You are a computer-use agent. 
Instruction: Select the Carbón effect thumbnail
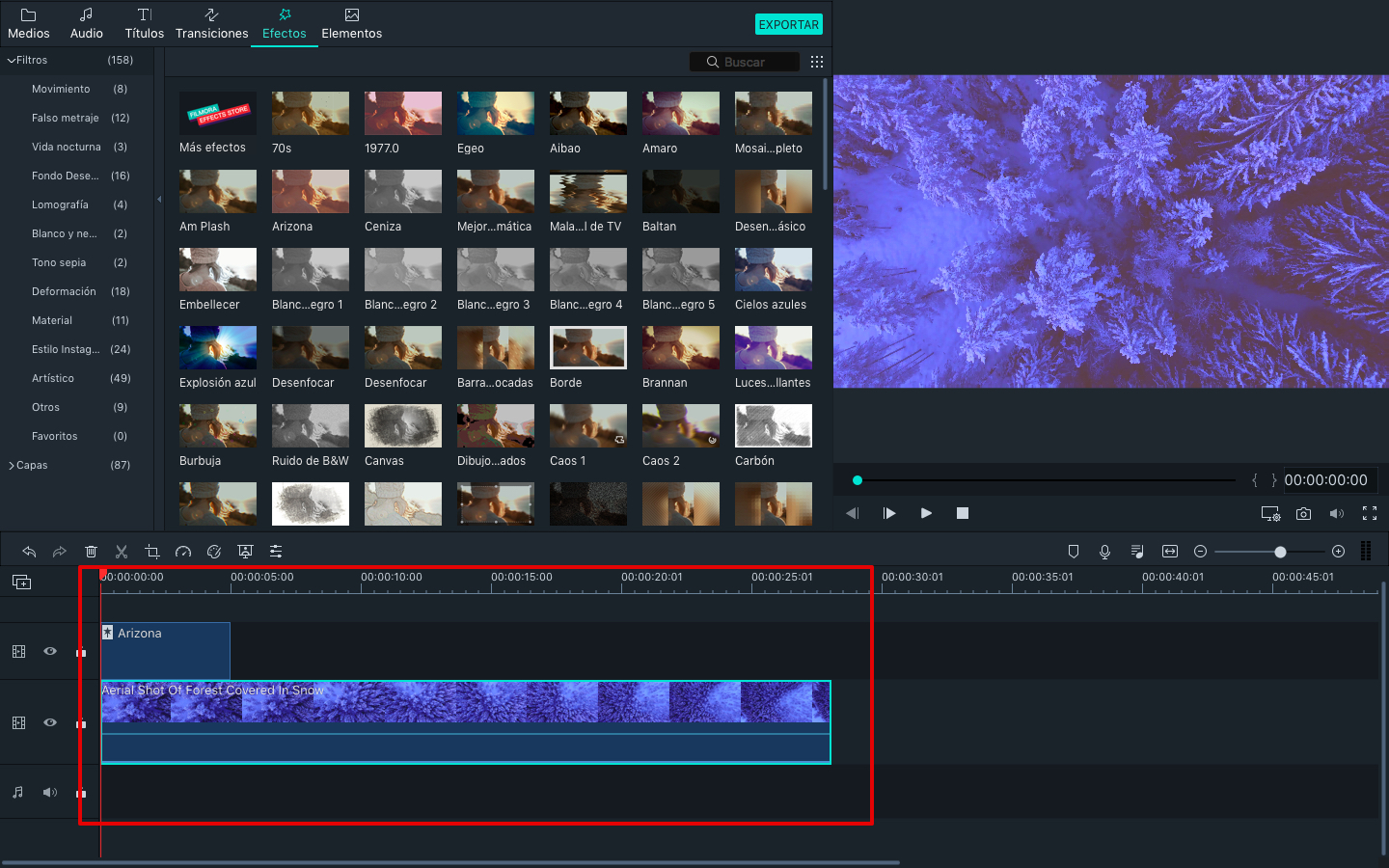pyautogui.click(x=774, y=425)
